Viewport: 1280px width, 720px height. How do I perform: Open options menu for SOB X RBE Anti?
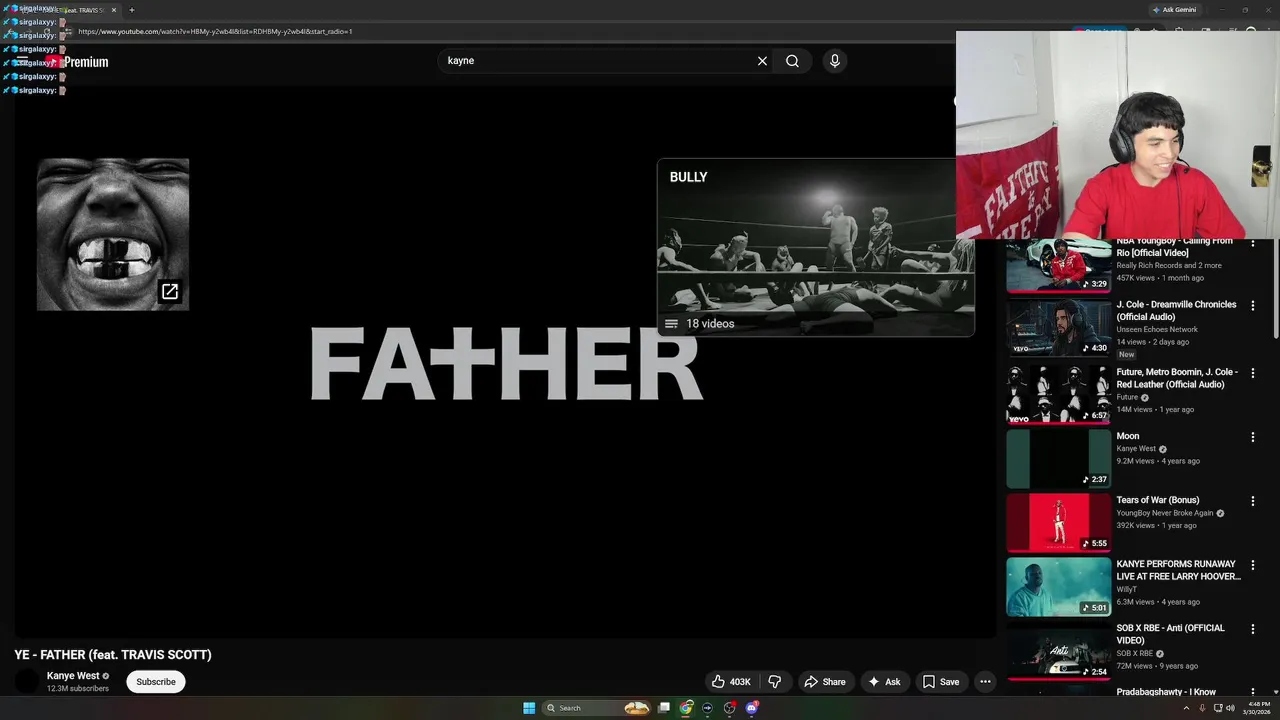[1252, 629]
